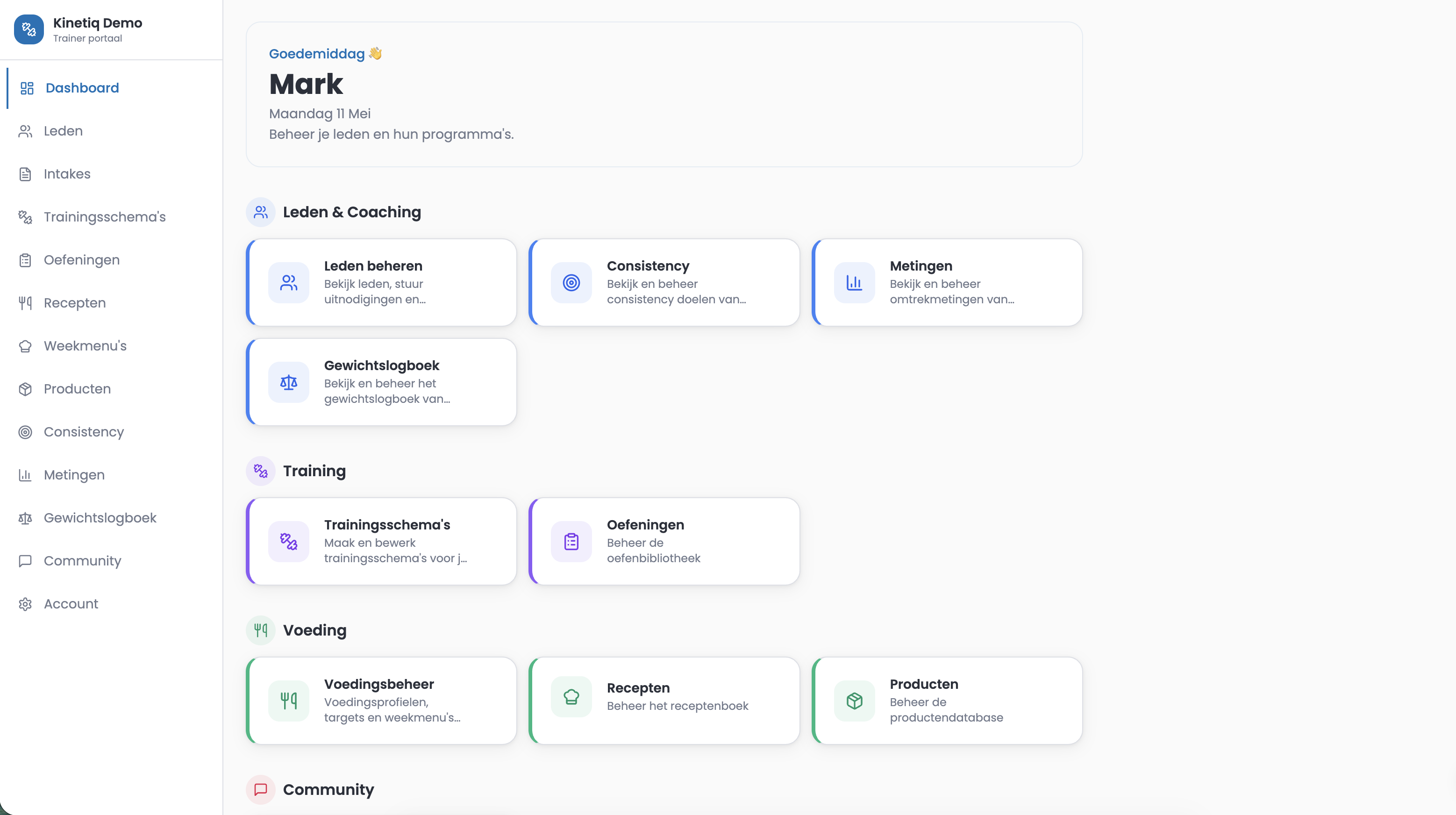Screen dimensions: 1456x815
Task: Click the Leden & Coaching heading
Action: pos(351,212)
